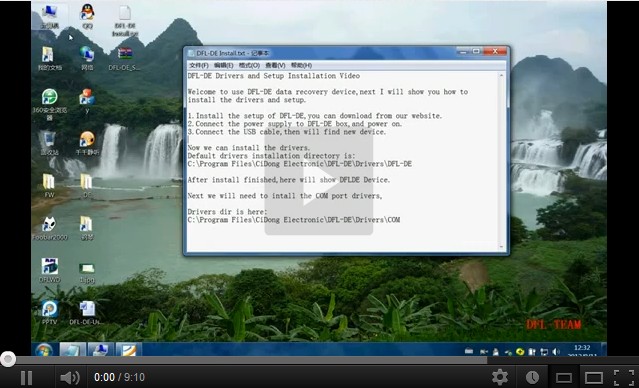
Task: Open Notepad's Edit menu (编辑)
Action: (224, 65)
